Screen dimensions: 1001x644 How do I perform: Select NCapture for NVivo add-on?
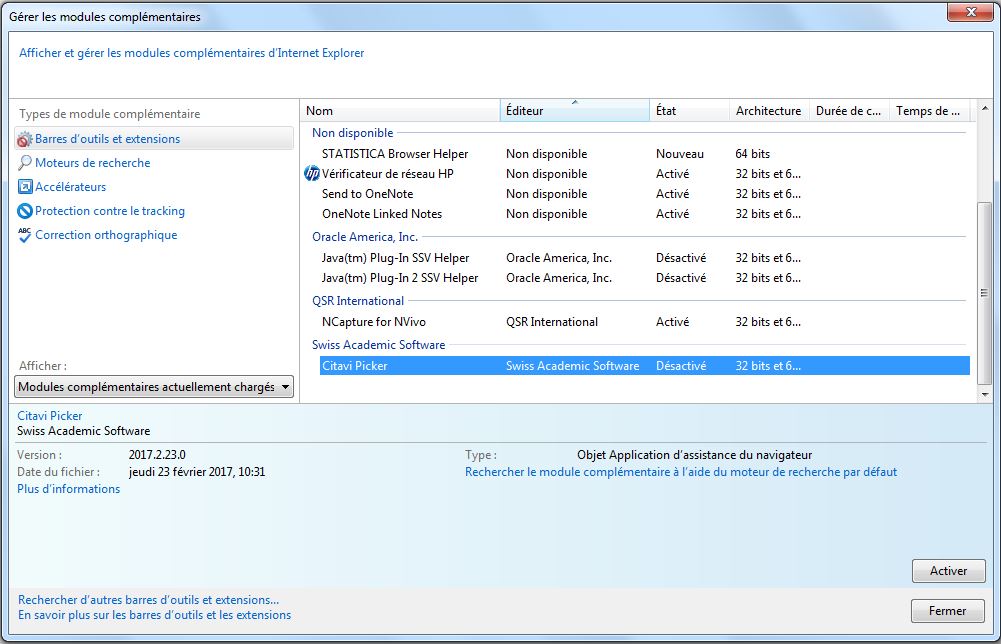[645, 322]
